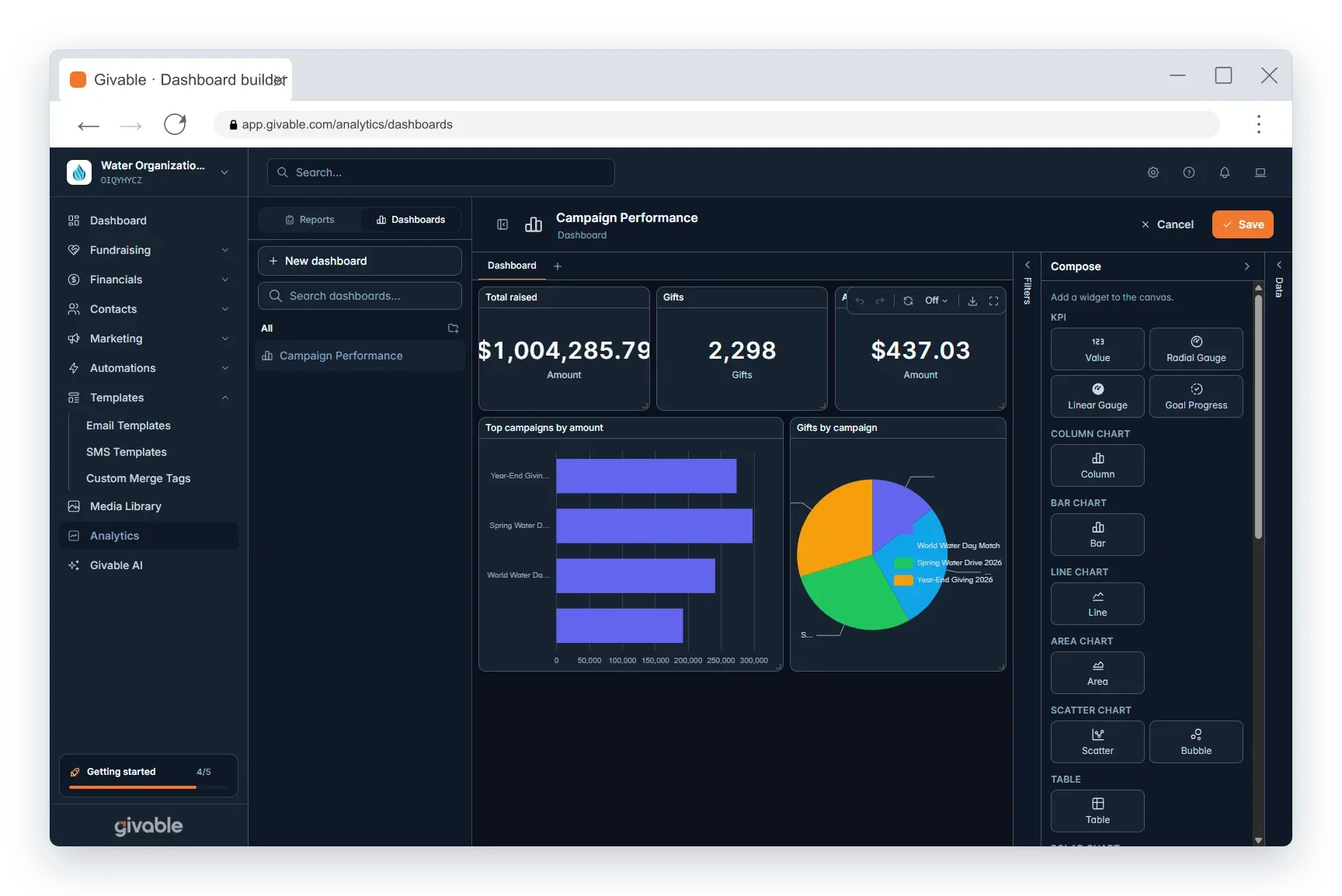Image resolution: width=1342 pixels, height=896 pixels.
Task: Select the Total raised widget title
Action: click(x=511, y=297)
